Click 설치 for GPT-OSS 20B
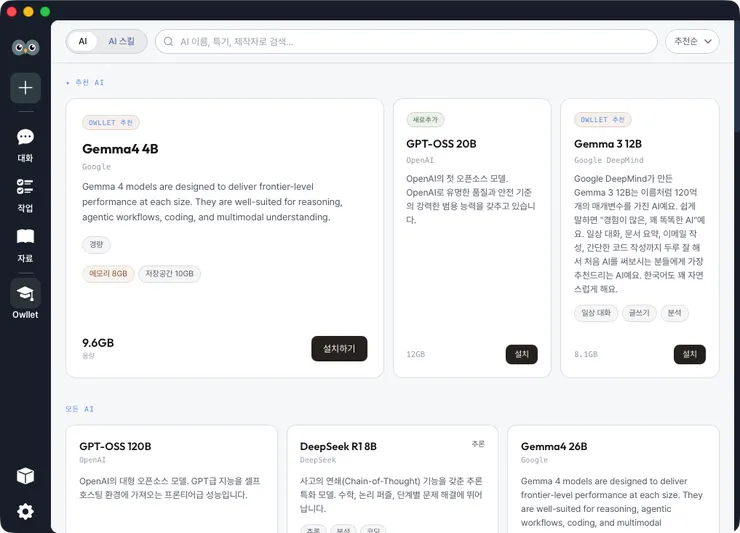The height and width of the screenshot is (533, 740). [x=521, y=354]
